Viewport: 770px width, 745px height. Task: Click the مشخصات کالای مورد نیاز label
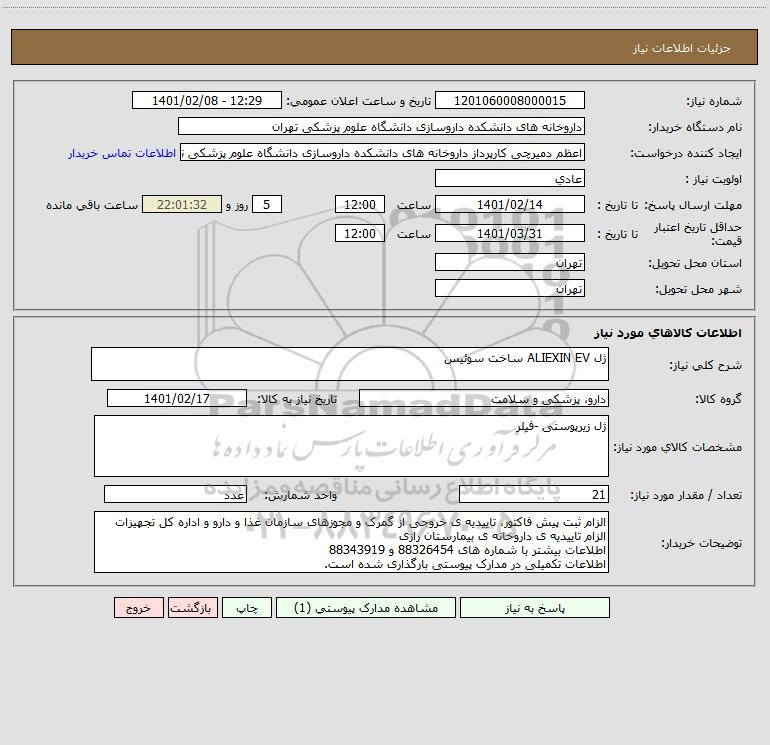point(678,447)
